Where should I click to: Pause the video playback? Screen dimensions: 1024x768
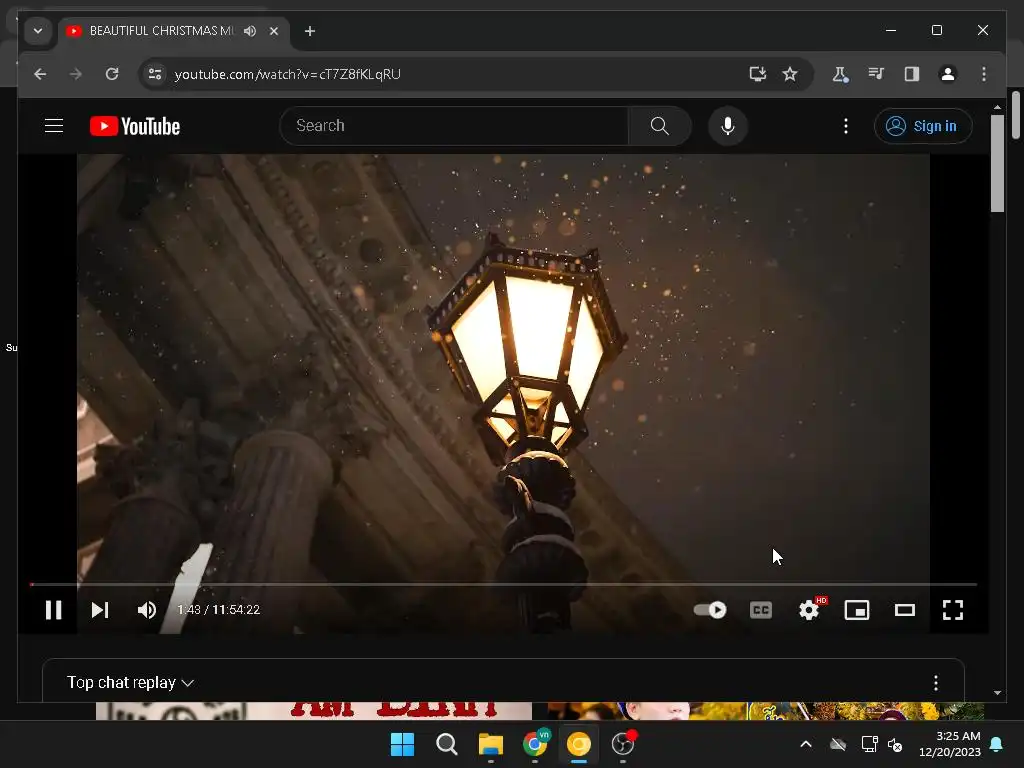point(54,610)
